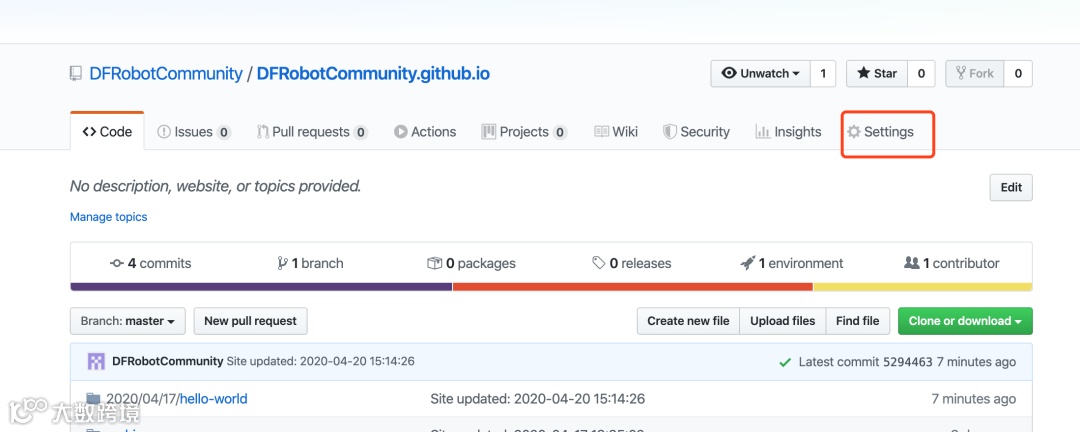The width and height of the screenshot is (1080, 432).
Task: View the 1 contributor list
Action: pos(951,263)
